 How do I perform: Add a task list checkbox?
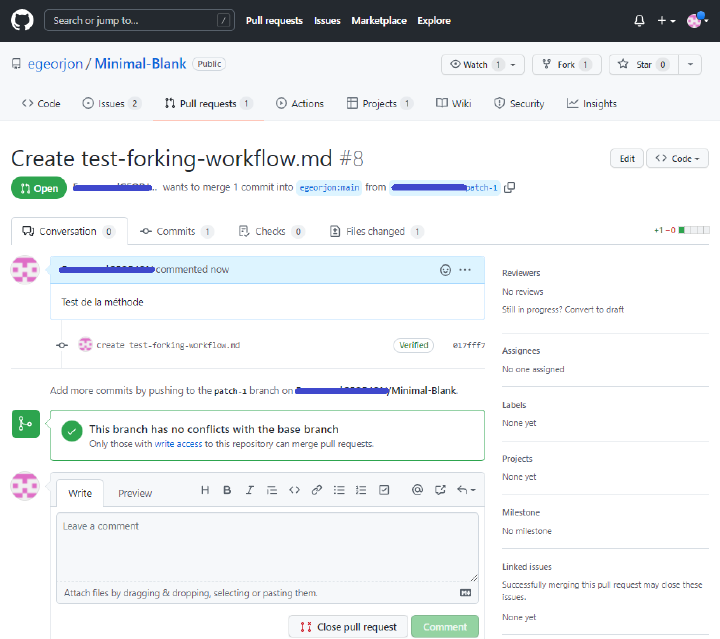[384, 490]
